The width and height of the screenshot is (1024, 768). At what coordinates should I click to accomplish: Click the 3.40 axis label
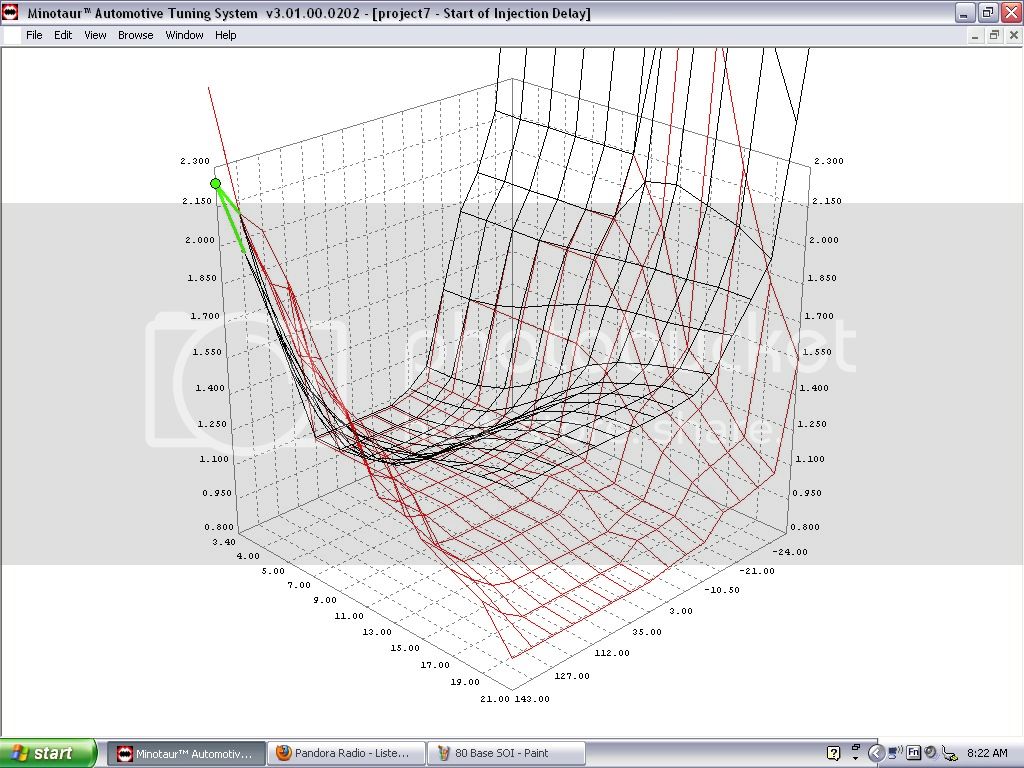coord(224,542)
